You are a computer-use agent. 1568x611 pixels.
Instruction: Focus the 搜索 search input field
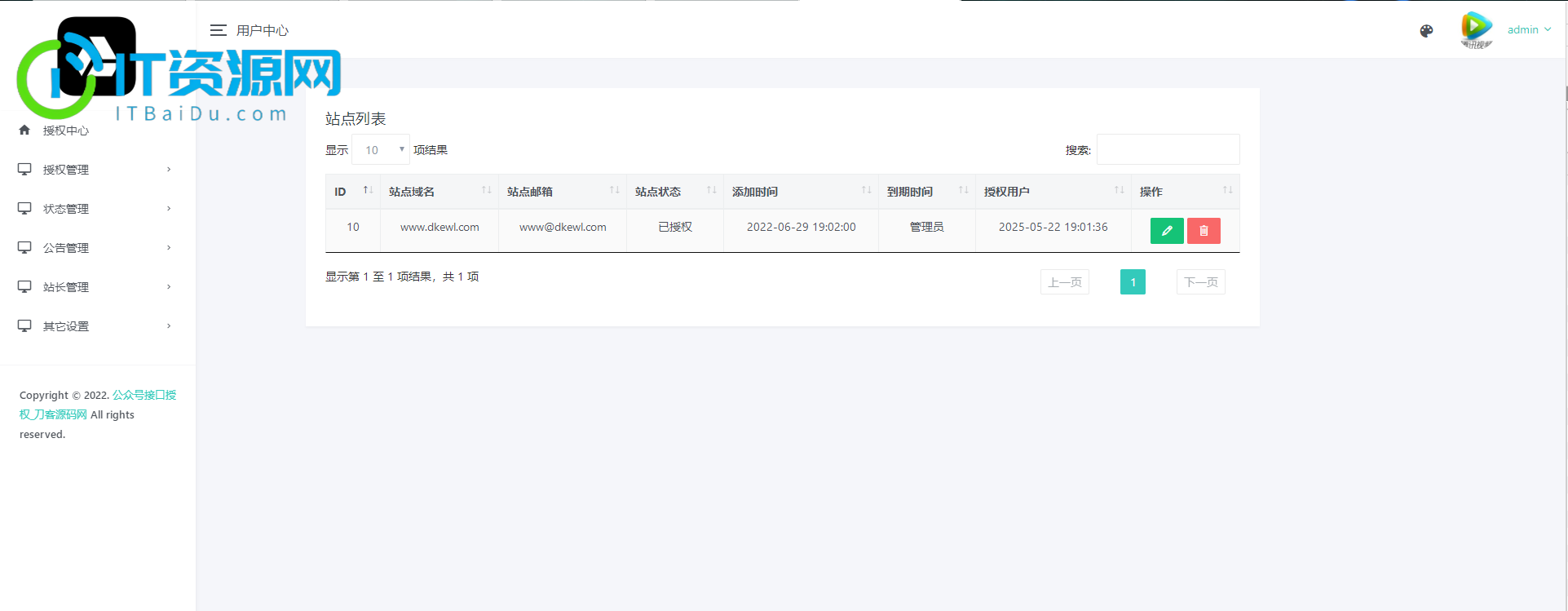coord(1168,149)
